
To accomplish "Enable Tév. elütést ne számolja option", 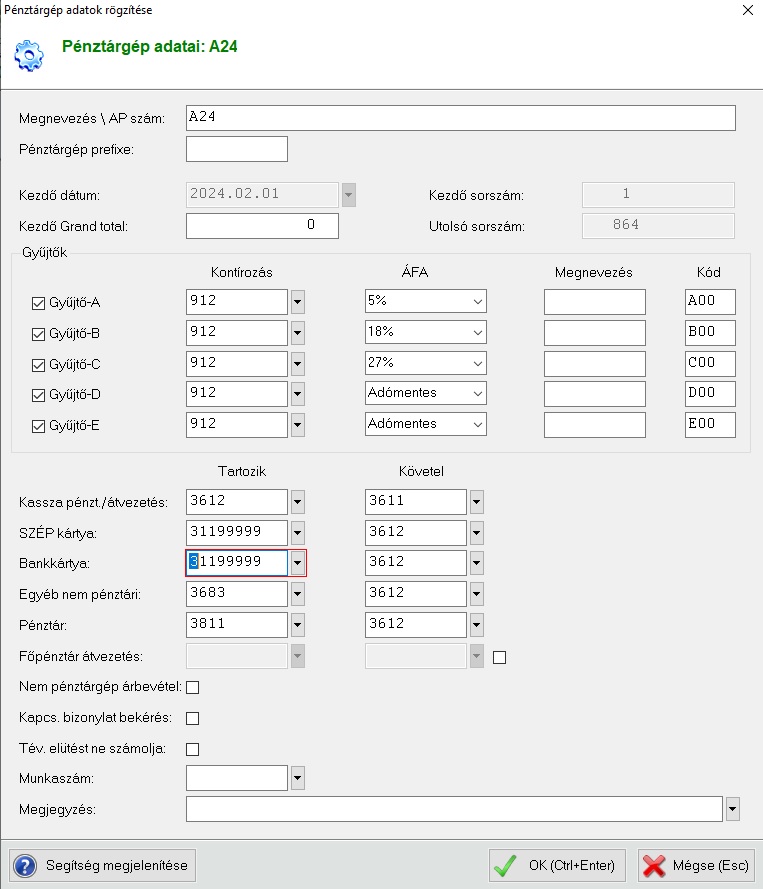I will [x=193, y=748].
